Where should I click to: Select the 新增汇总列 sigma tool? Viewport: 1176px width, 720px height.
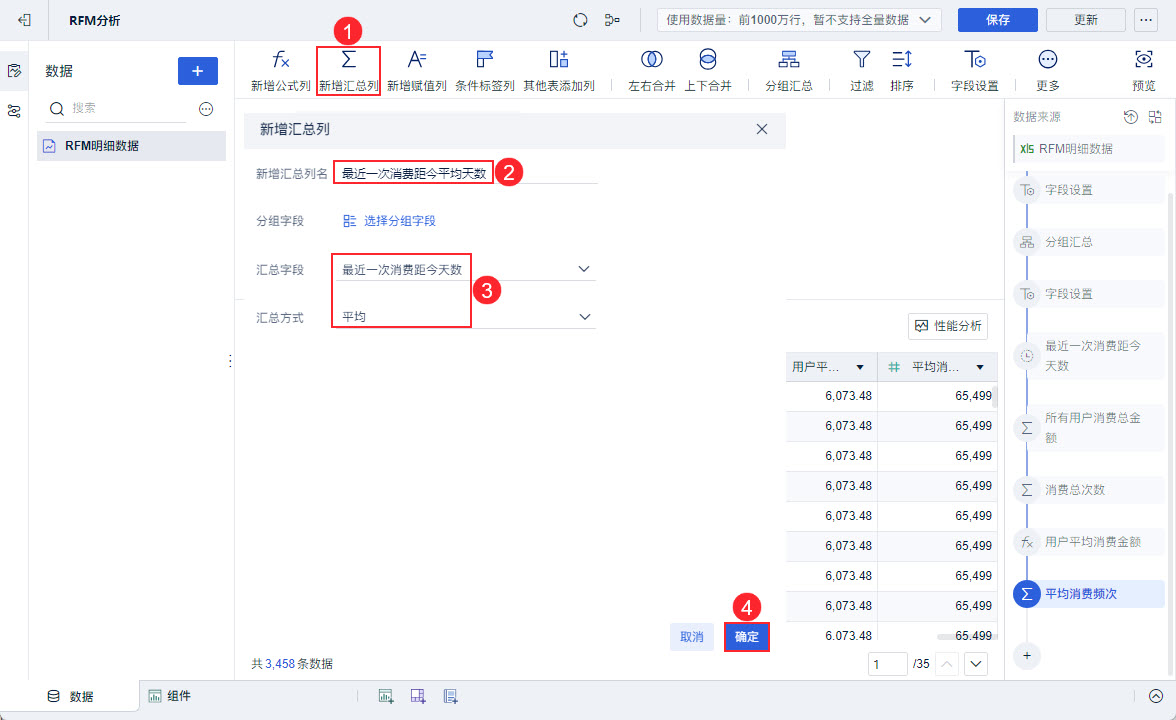[x=349, y=70]
